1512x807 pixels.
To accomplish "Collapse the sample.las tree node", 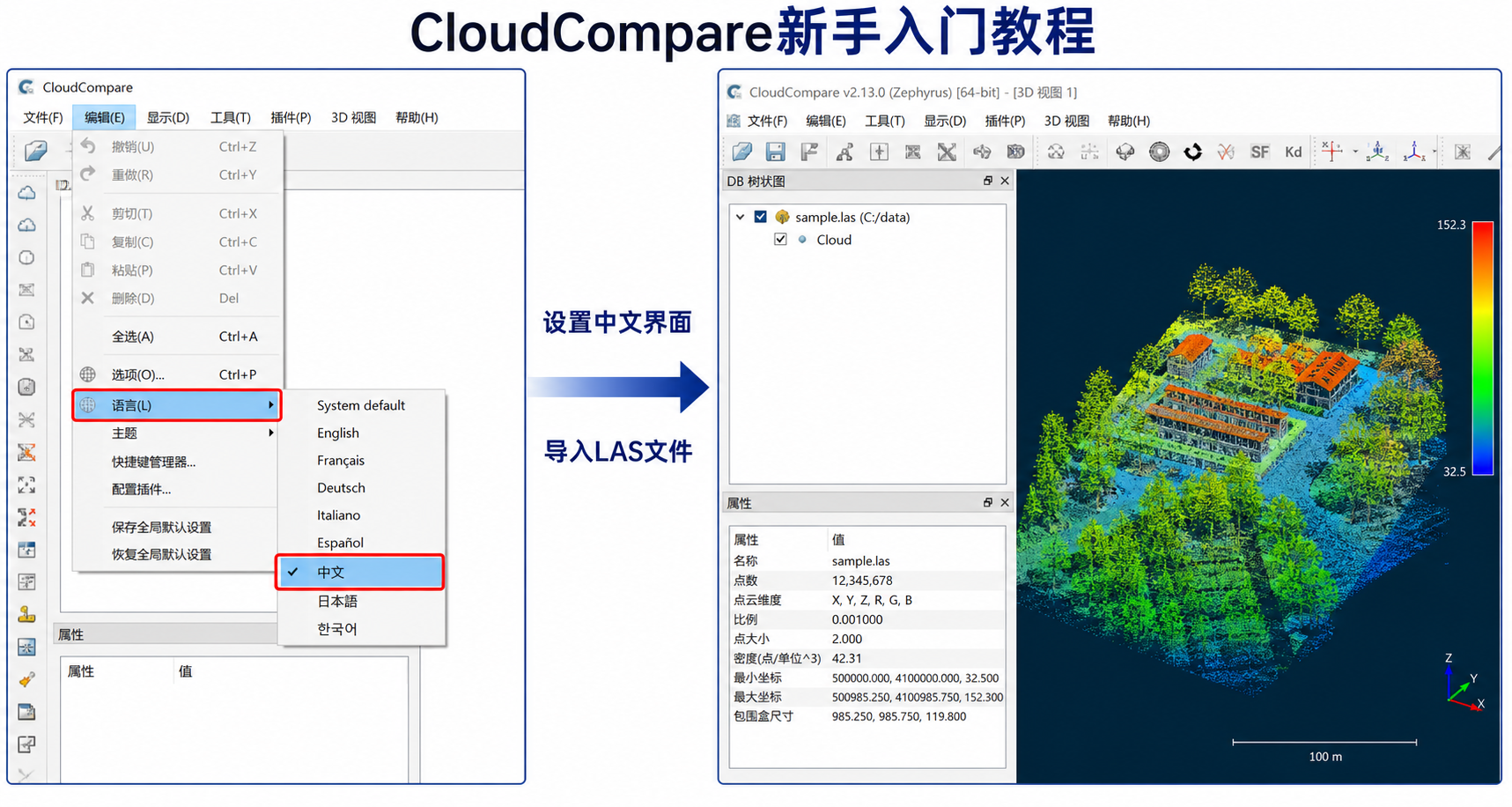I will click(740, 217).
